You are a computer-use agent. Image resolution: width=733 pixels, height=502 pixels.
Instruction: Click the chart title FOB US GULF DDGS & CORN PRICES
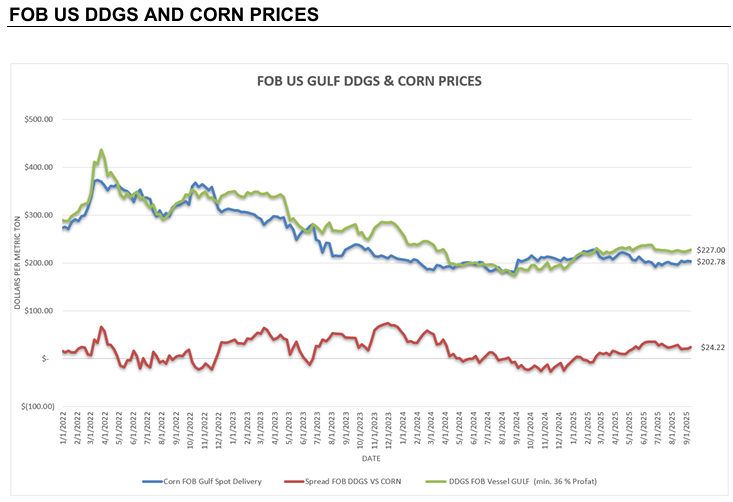[369, 81]
